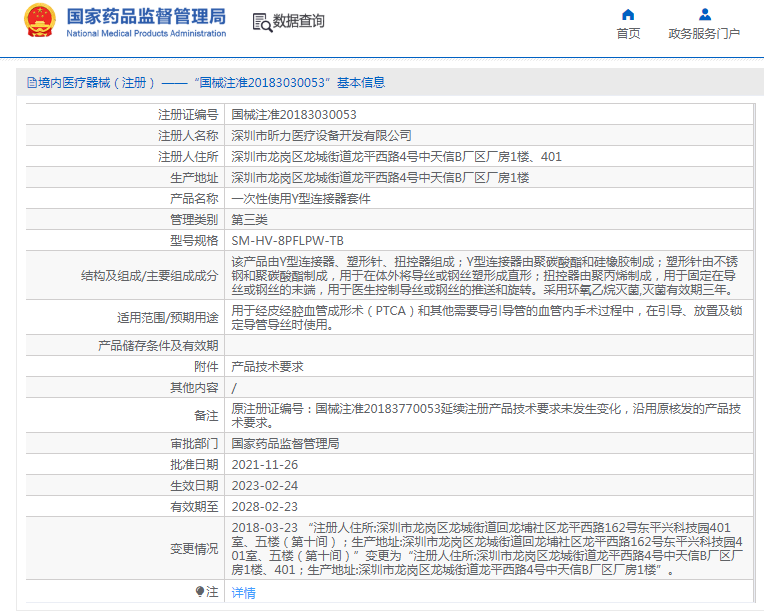Click the 生产地址 value cell
Screen dimensions: 764x616
[489, 178]
